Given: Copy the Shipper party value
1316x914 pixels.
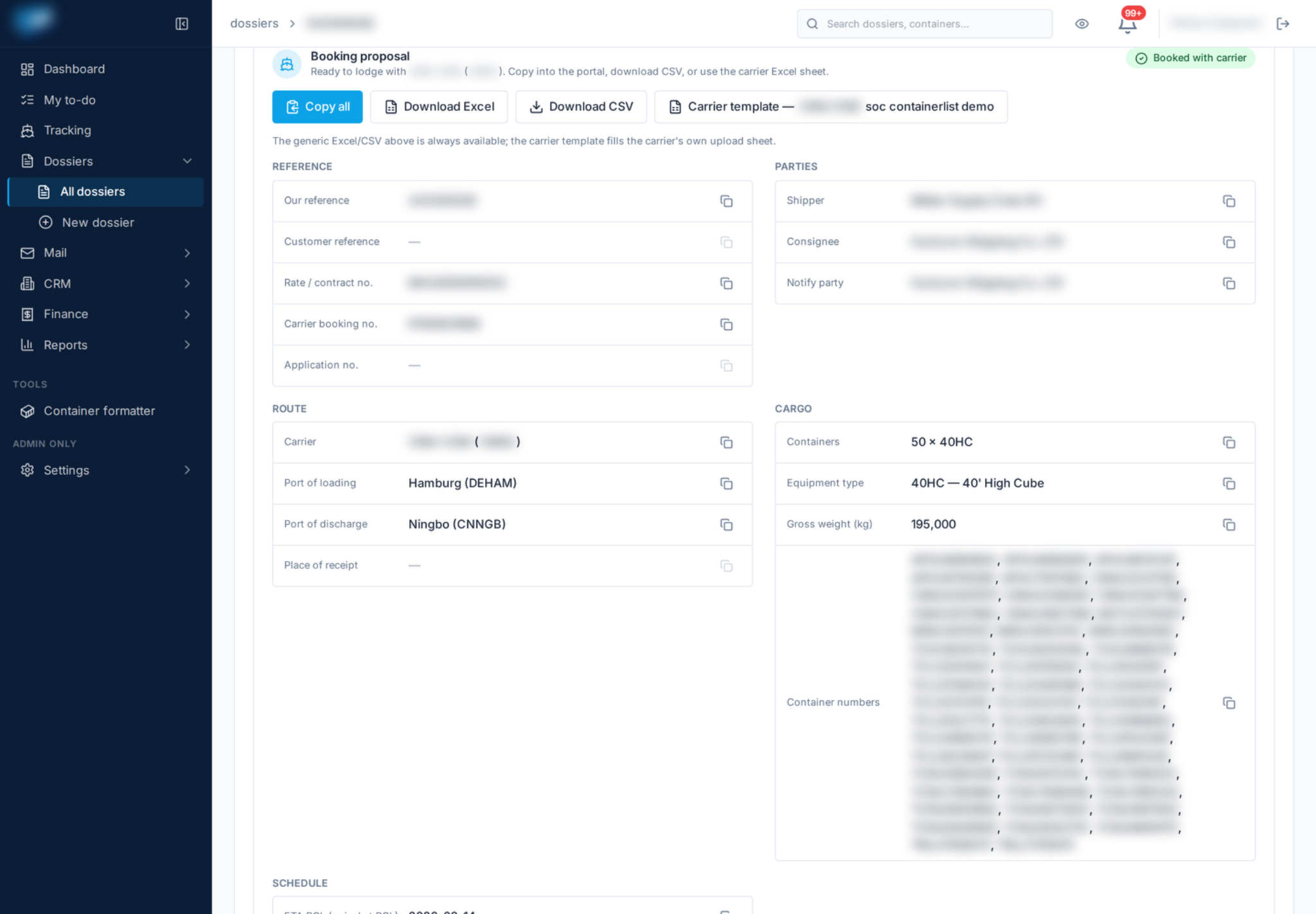Looking at the screenshot, I should tap(1229, 201).
